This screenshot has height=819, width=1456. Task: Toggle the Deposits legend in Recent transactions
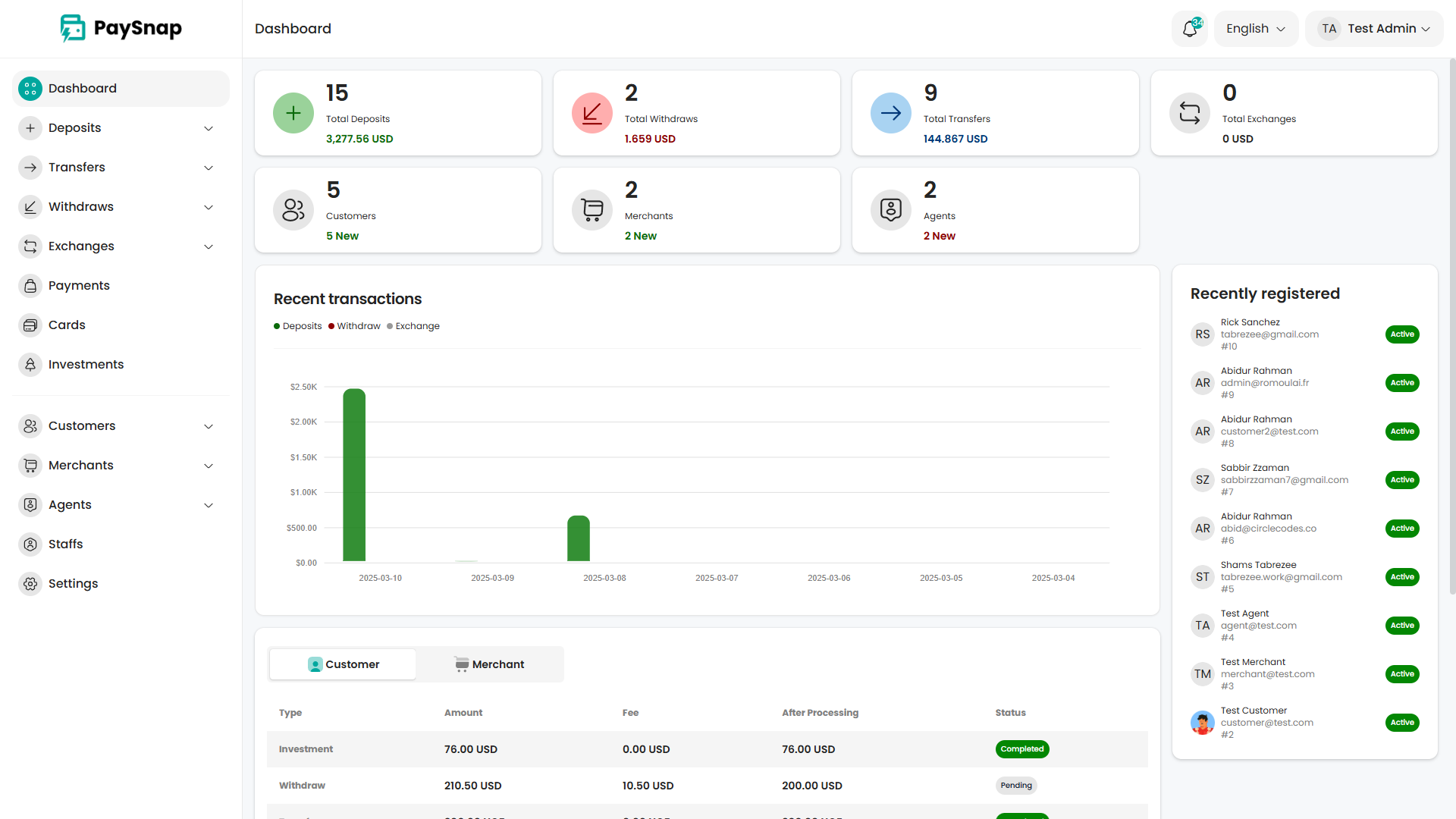(x=297, y=325)
